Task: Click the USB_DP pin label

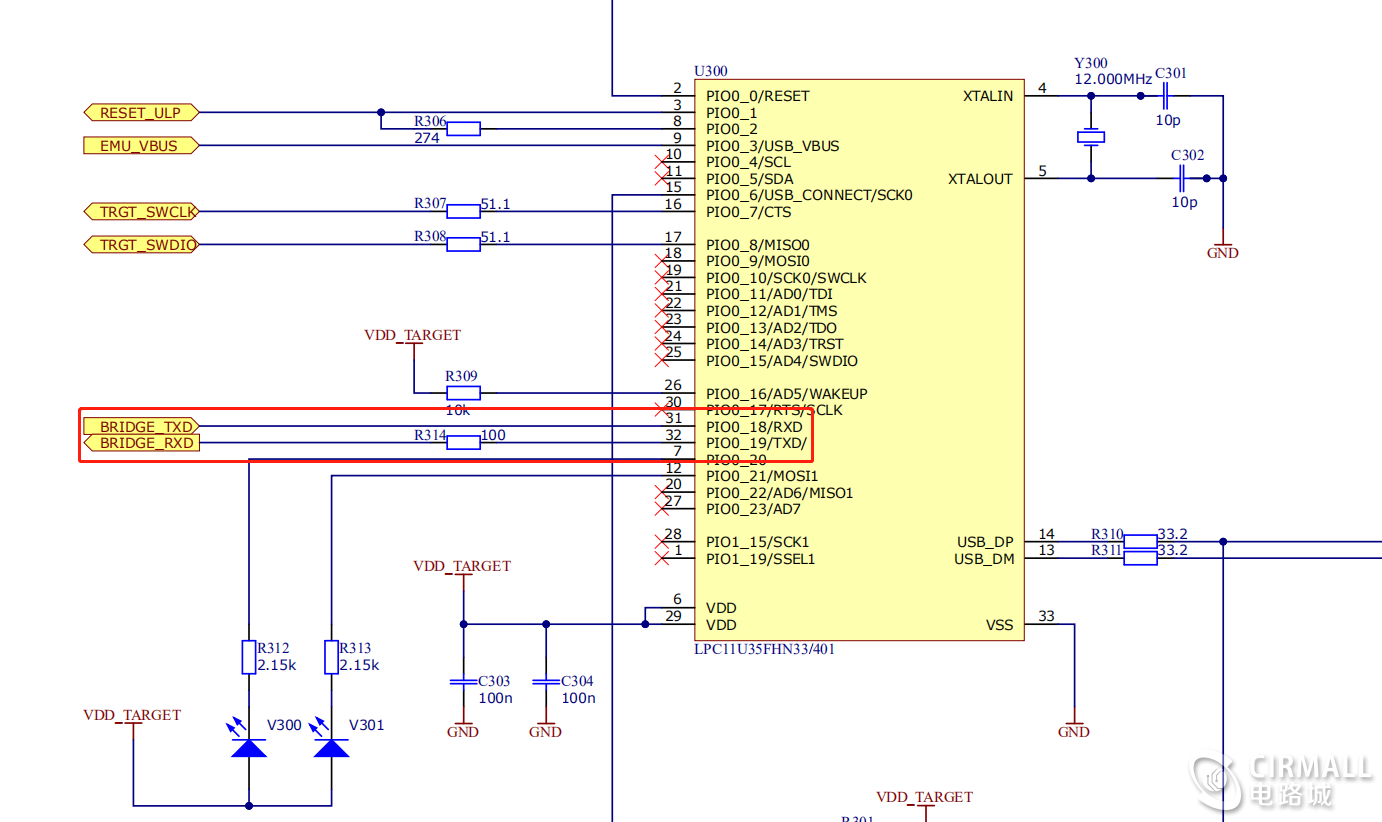Action: tap(985, 541)
